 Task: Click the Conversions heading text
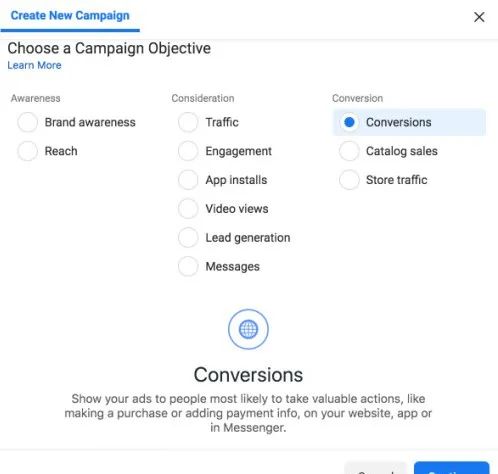[x=248, y=375]
